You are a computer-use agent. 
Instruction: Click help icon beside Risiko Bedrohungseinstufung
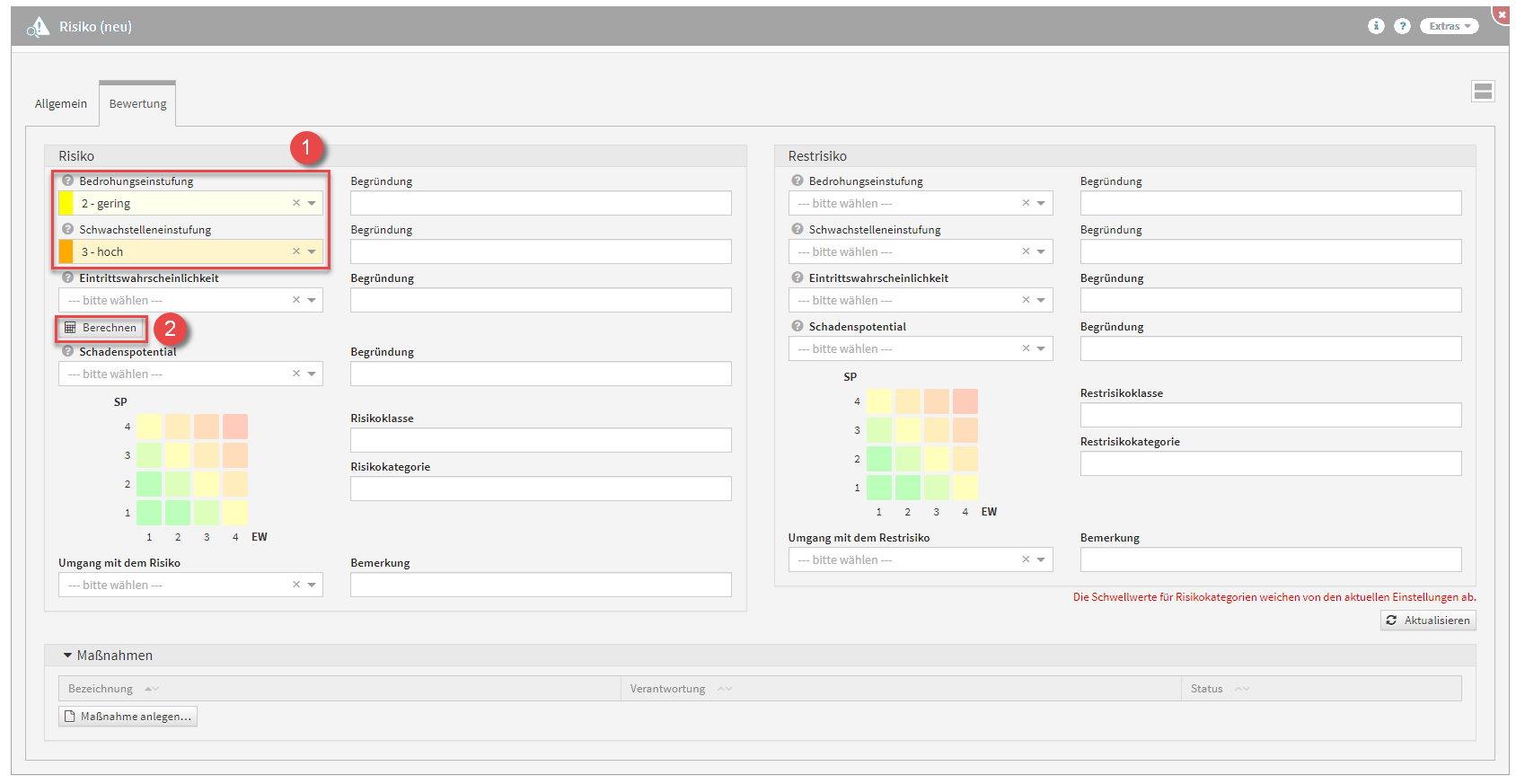pos(67,181)
